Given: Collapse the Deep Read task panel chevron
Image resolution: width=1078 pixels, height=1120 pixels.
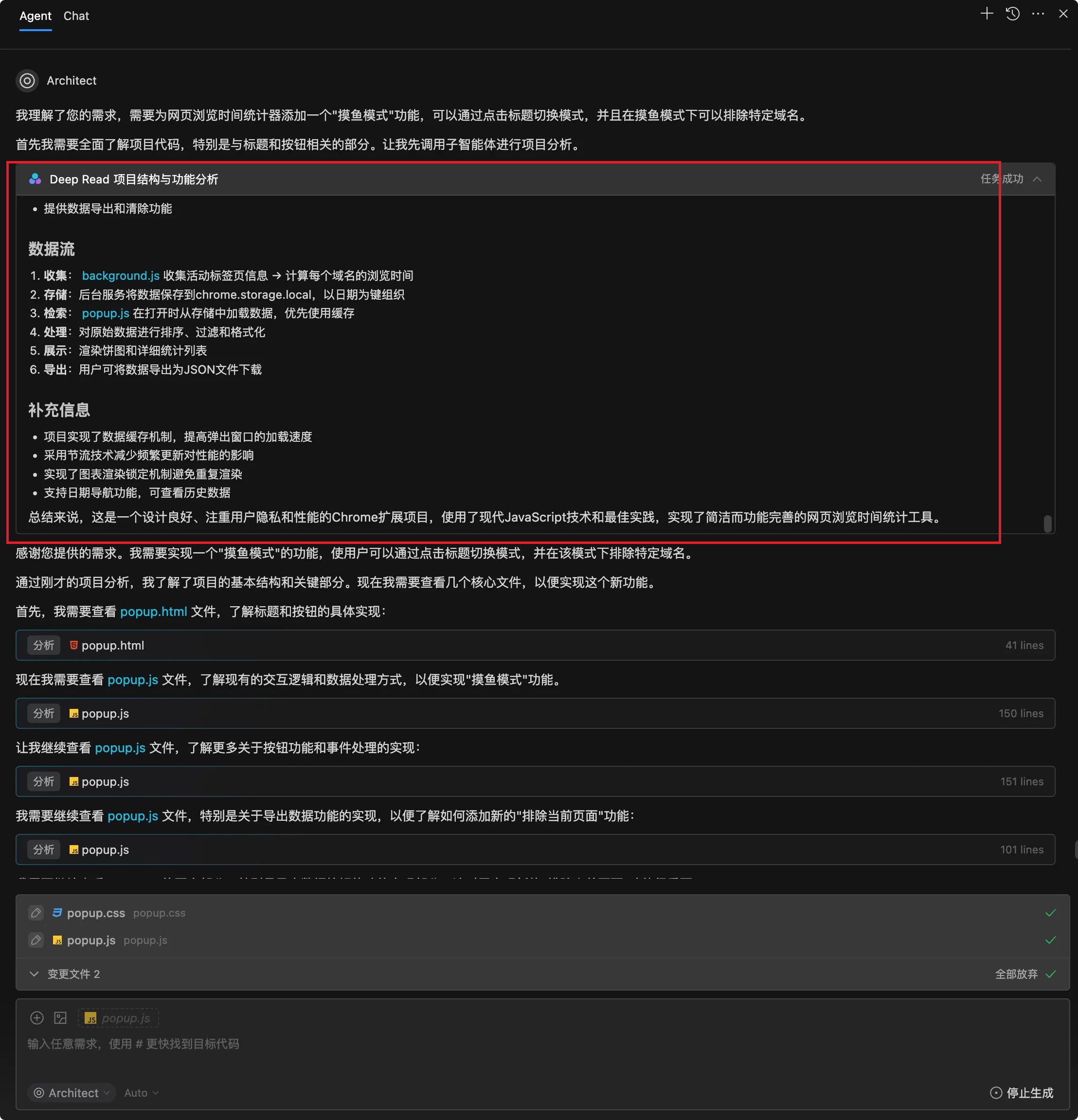Looking at the screenshot, I should [1038, 180].
